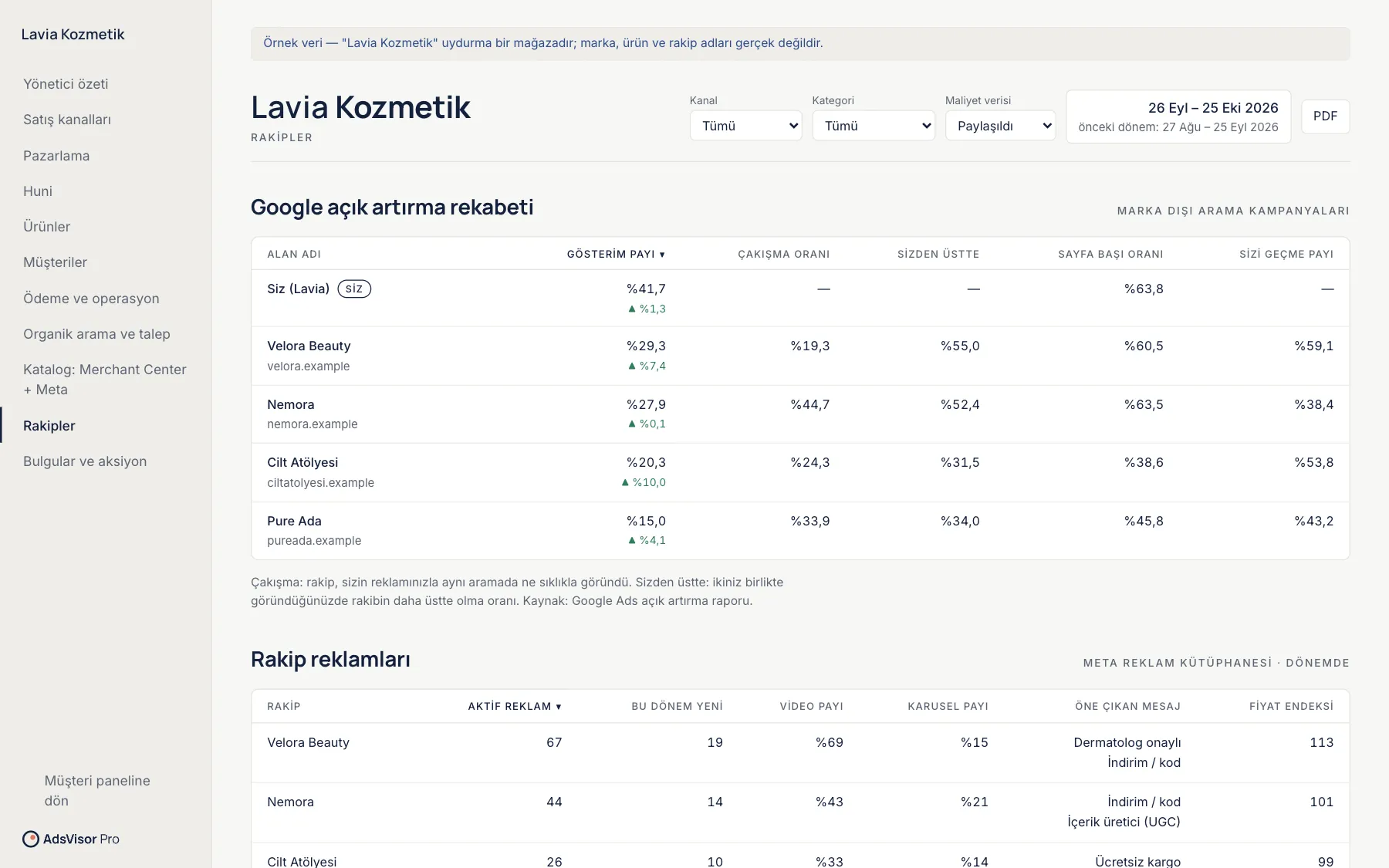Open Satış kanalları in sidebar
This screenshot has height=868, width=1389.
pos(67,120)
